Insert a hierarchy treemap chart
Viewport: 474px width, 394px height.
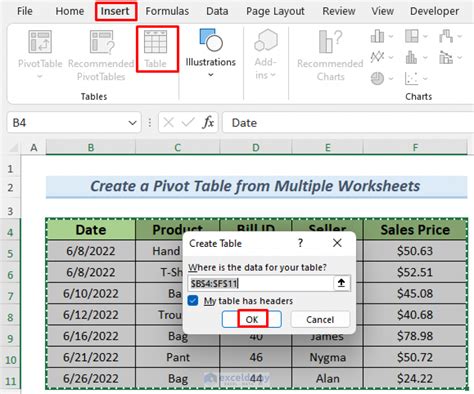coord(412,36)
